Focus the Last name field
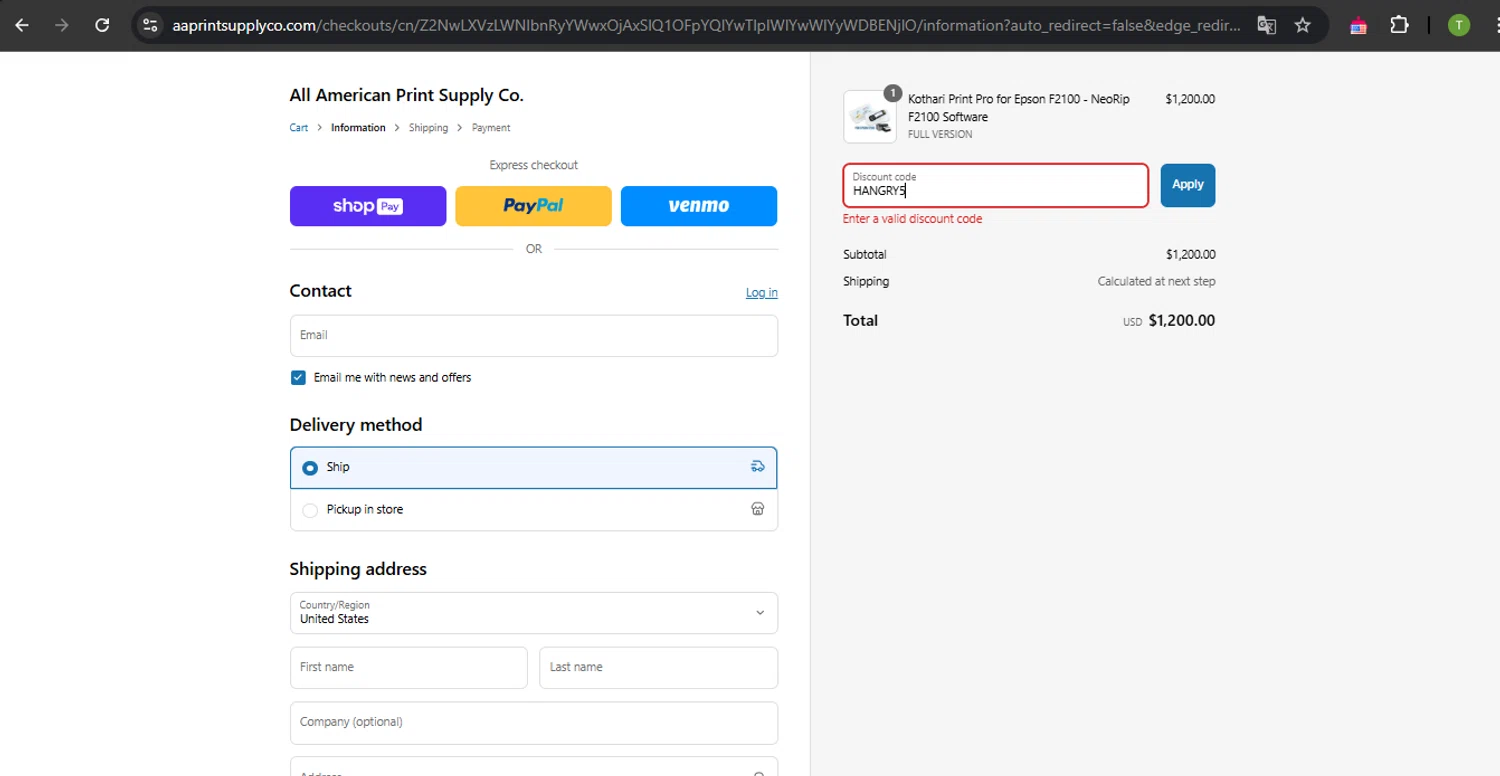Image resolution: width=1500 pixels, height=776 pixels. (x=658, y=668)
